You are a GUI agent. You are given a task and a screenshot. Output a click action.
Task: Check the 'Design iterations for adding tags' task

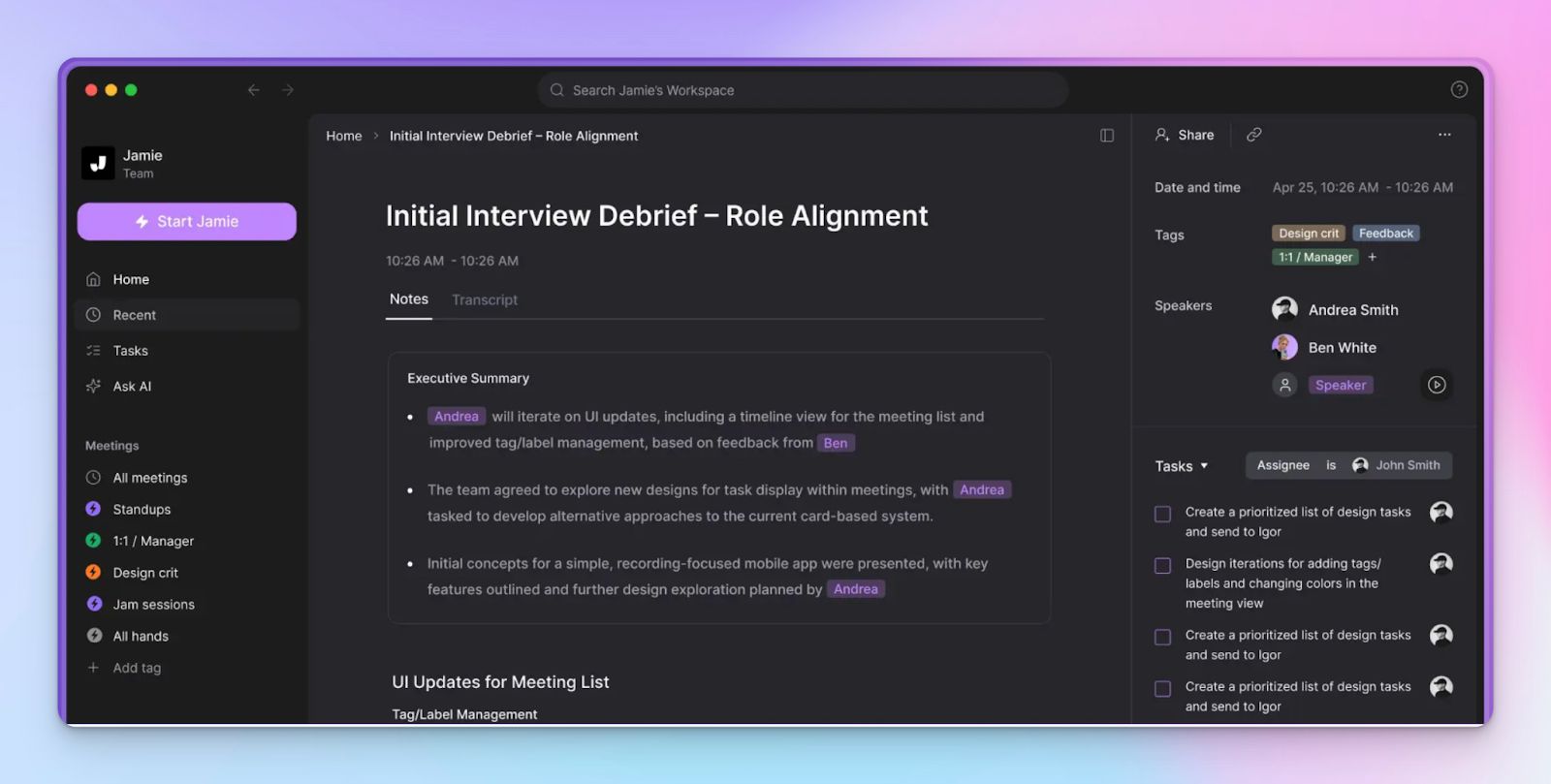pyautogui.click(x=1162, y=565)
